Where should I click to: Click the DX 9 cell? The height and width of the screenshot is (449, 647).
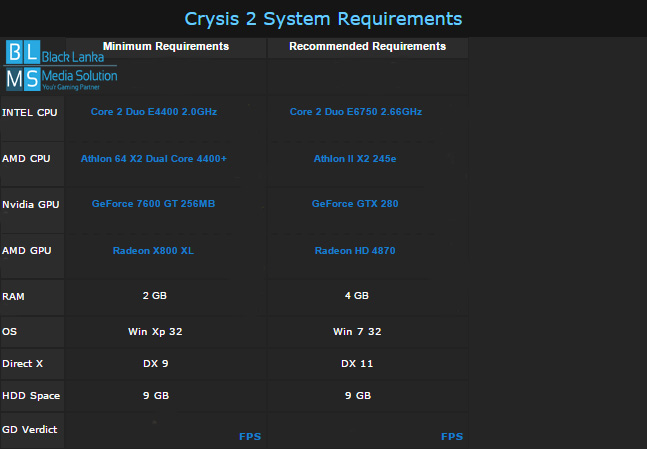[156, 364]
